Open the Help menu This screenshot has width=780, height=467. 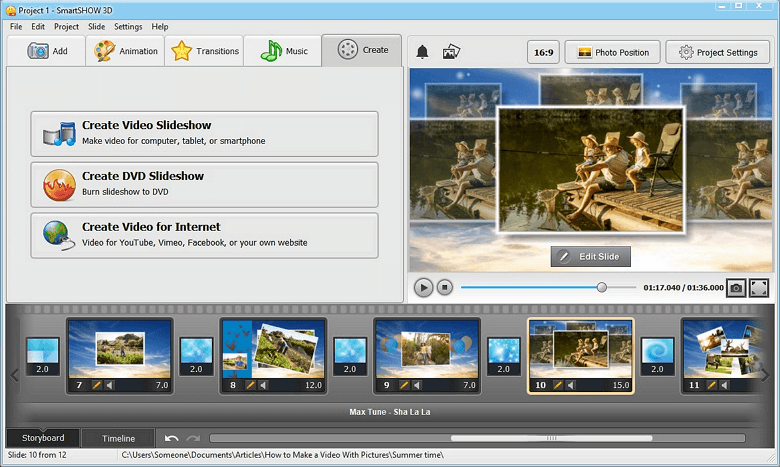tap(160, 26)
